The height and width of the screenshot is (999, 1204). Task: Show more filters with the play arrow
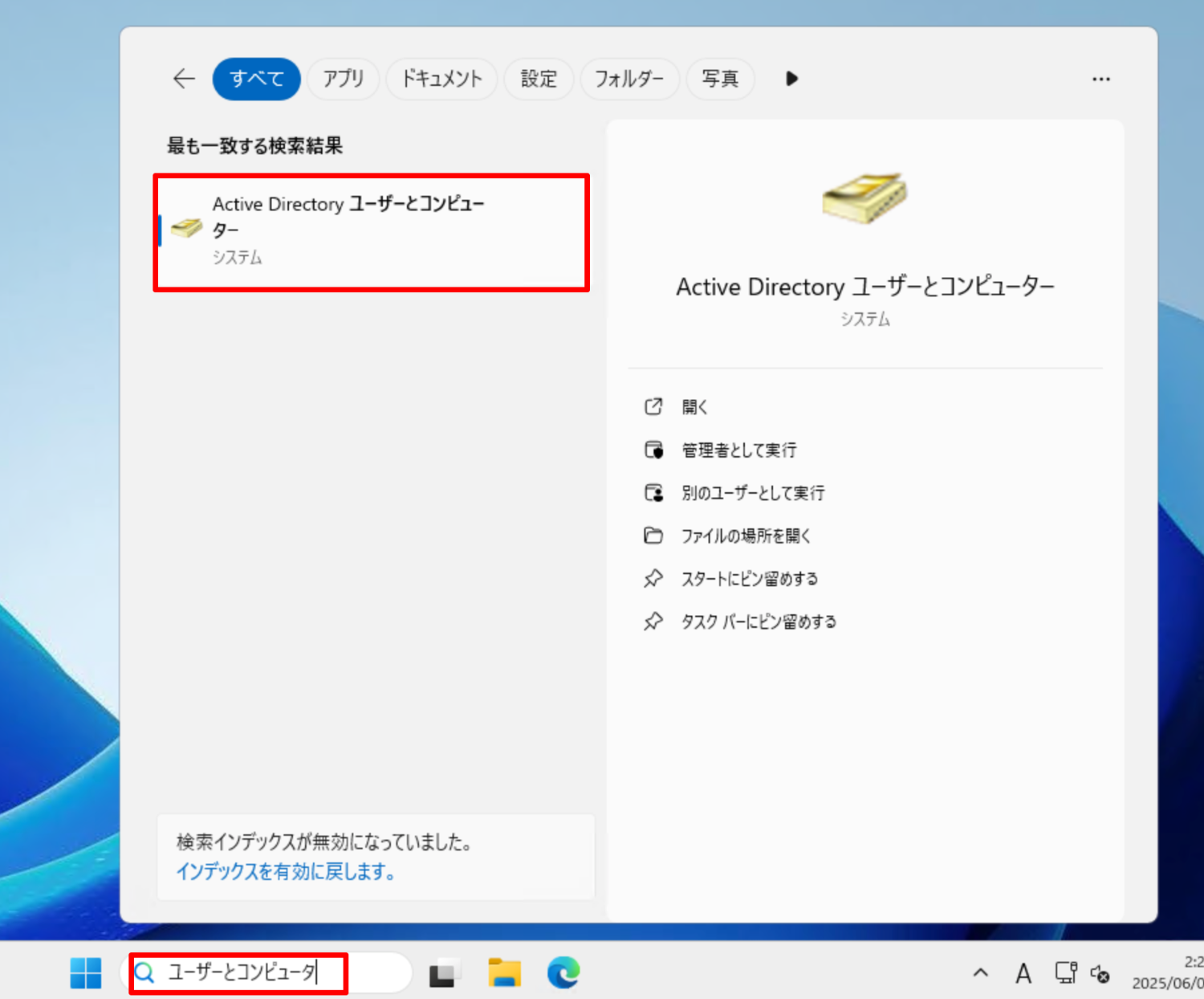click(791, 79)
